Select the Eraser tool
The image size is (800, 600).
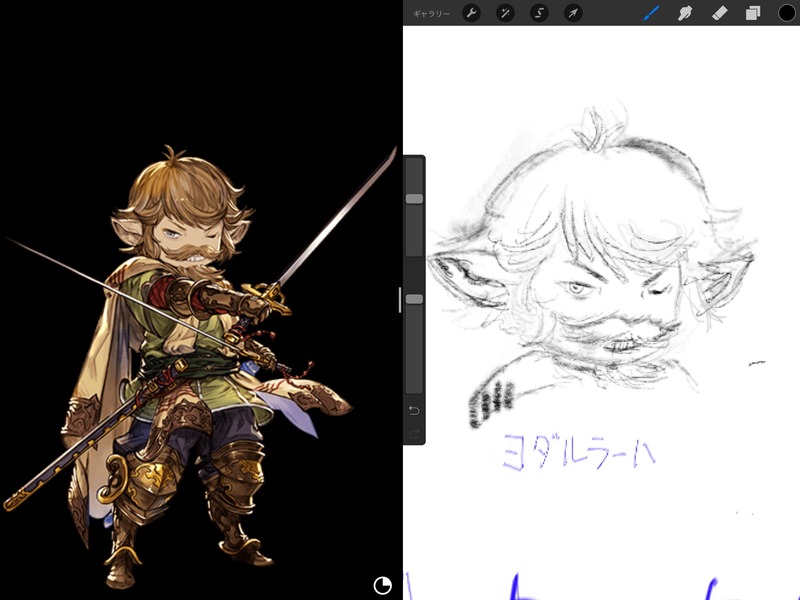719,13
